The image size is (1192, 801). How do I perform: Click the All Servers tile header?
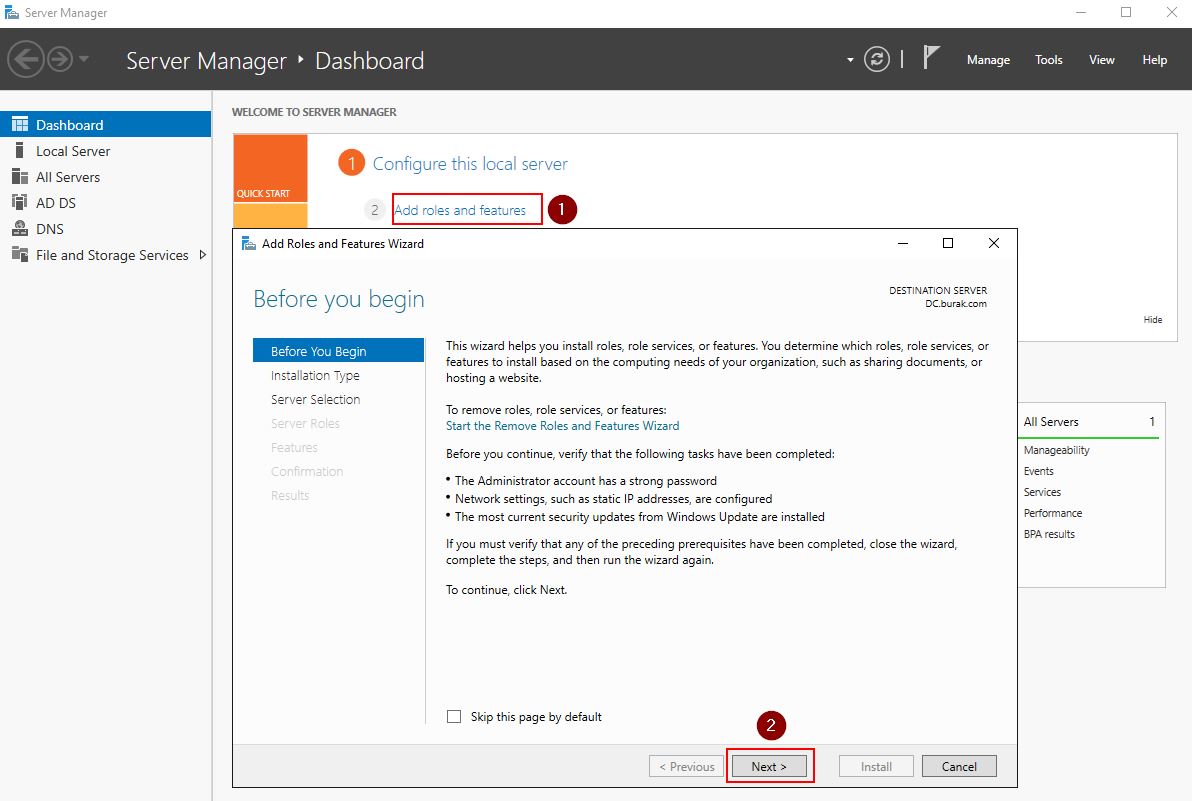click(1089, 422)
